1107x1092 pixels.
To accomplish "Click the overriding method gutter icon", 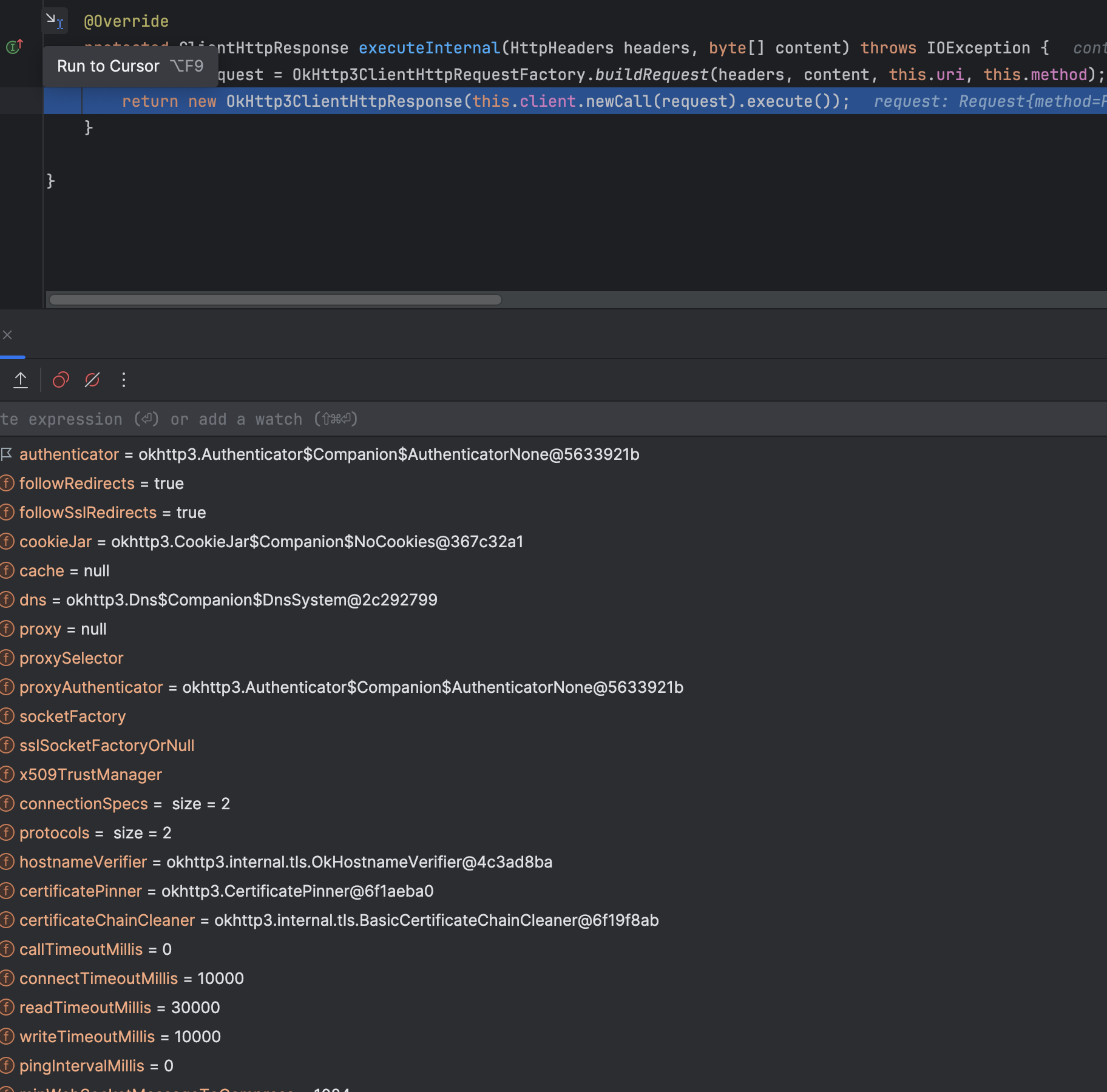I will [x=15, y=46].
